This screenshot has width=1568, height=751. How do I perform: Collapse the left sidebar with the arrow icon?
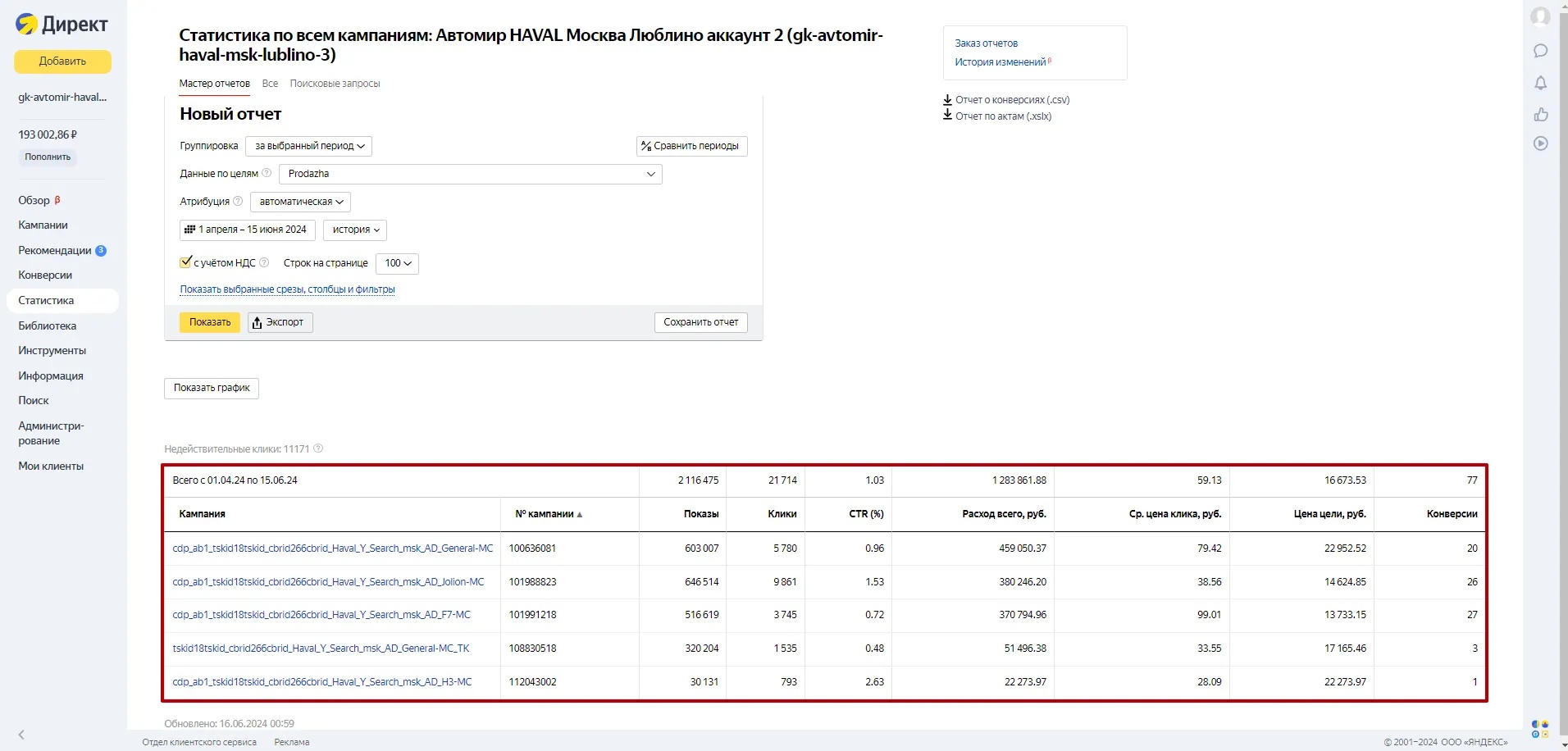pyautogui.click(x=21, y=735)
